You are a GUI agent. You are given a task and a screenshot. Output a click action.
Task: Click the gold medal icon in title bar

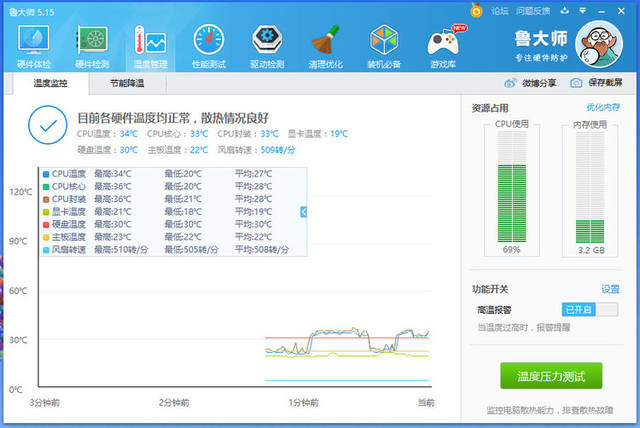pos(476,10)
